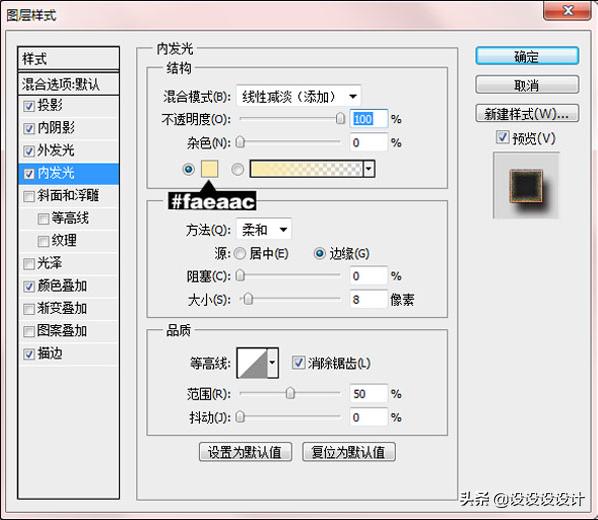Enable the 图案叠加 pattern overlay checkbox

point(29,332)
